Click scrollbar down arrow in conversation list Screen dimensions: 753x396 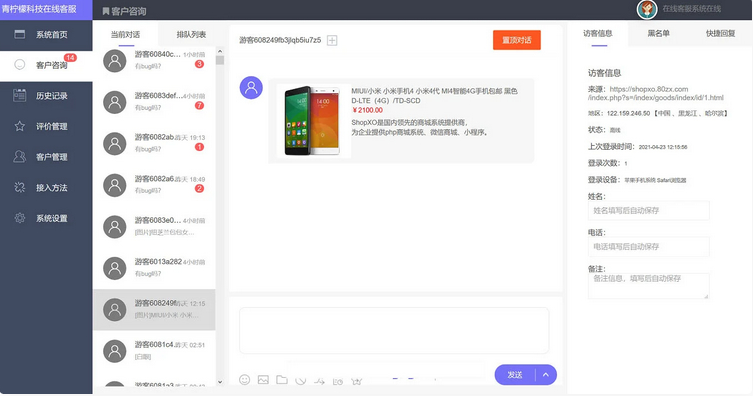click(x=220, y=382)
